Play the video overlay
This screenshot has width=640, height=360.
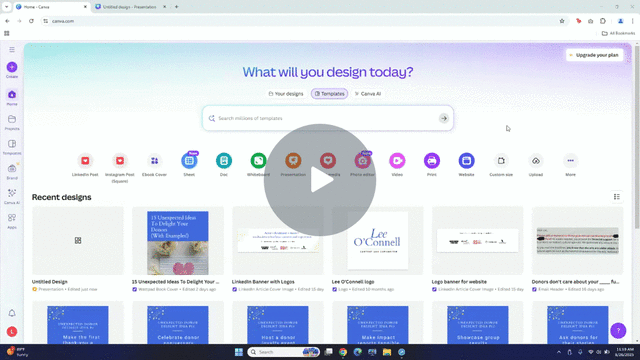tap(320, 180)
